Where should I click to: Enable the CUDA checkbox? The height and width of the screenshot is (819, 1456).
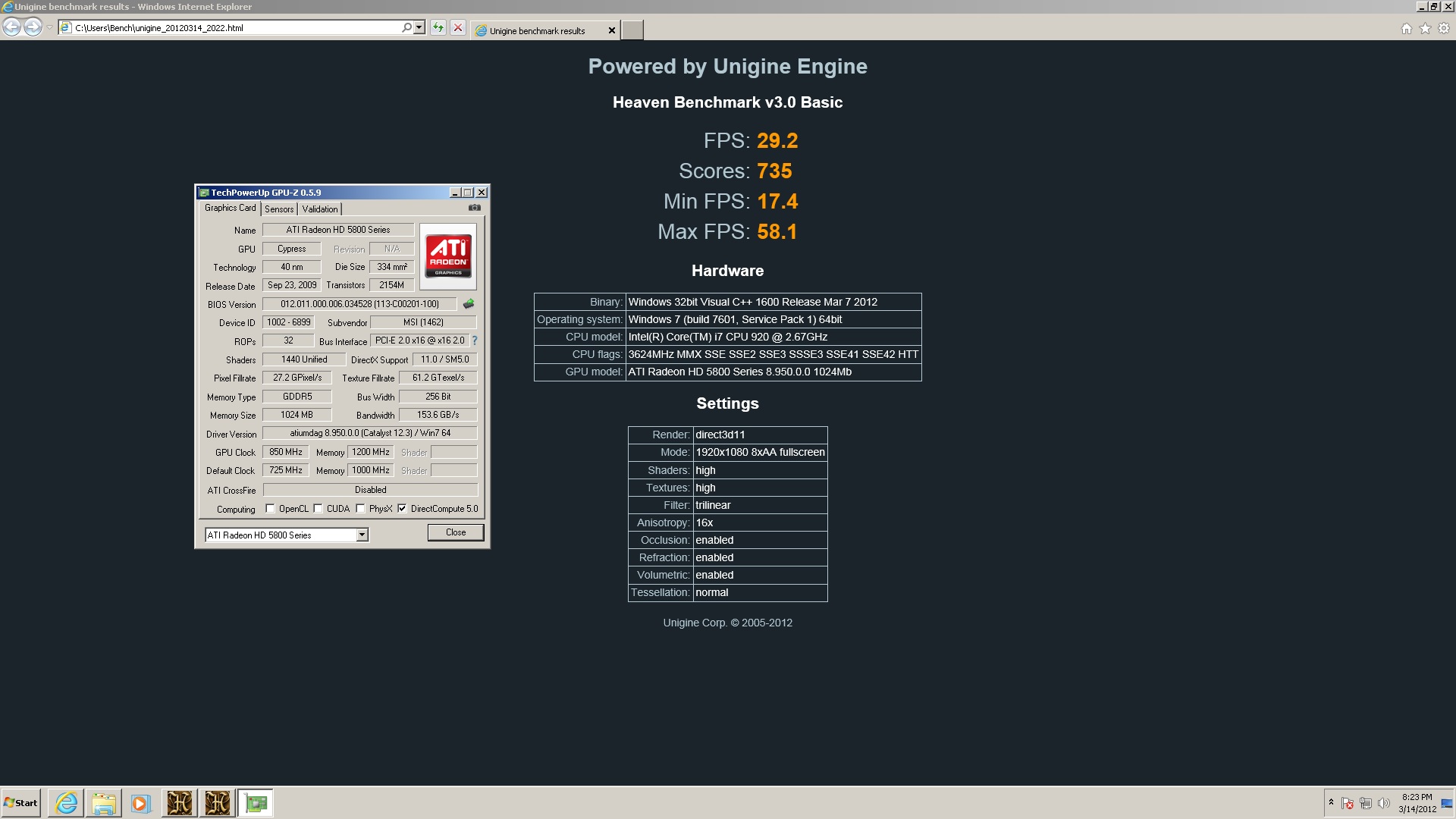click(318, 509)
